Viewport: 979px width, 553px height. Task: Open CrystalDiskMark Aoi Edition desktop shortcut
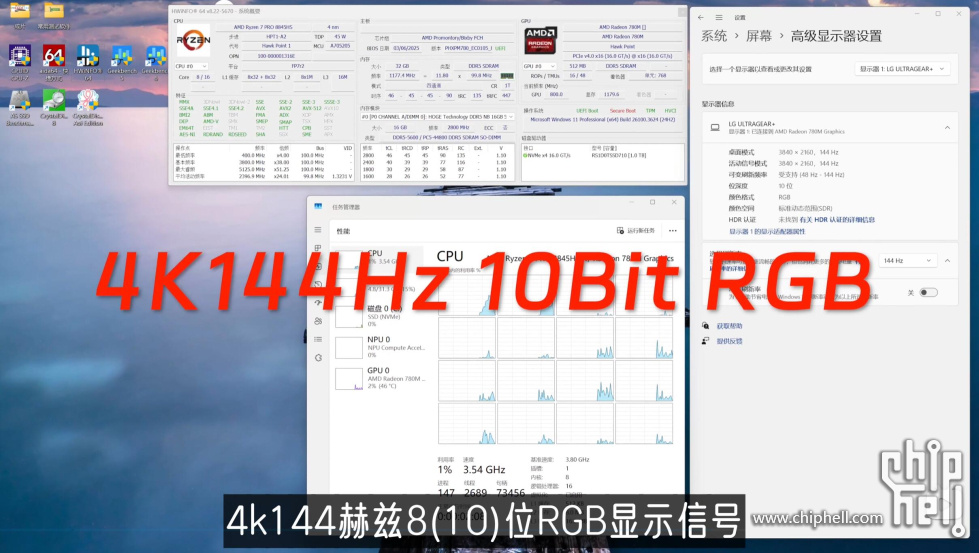coord(87,107)
